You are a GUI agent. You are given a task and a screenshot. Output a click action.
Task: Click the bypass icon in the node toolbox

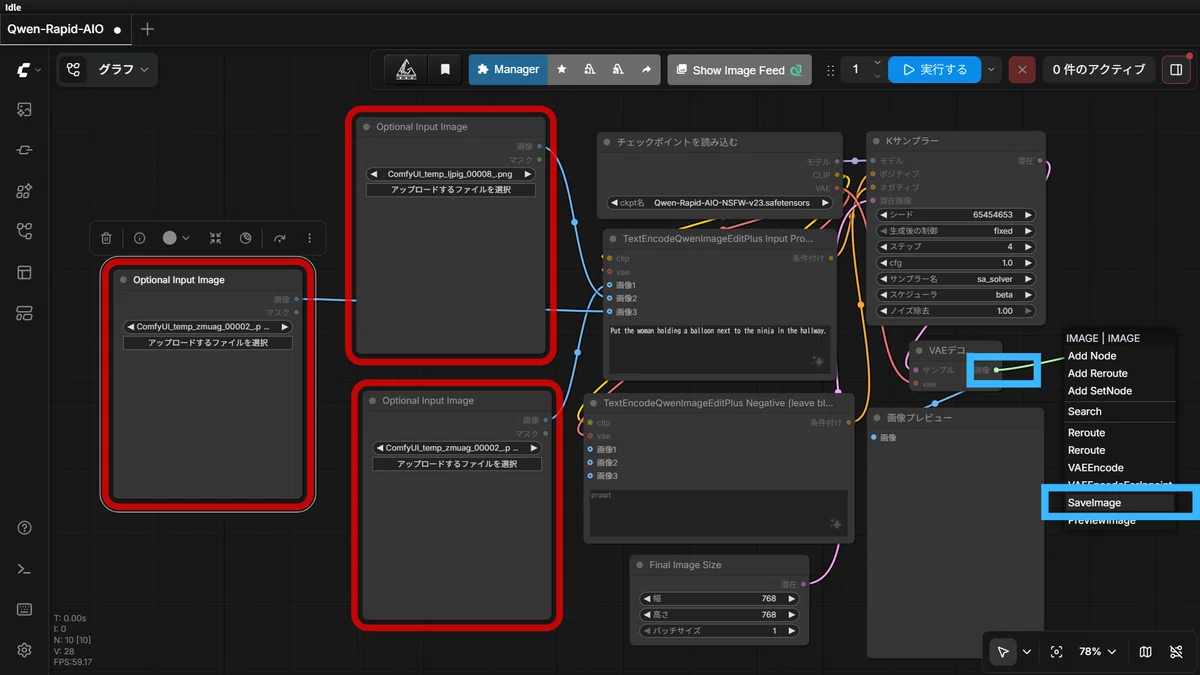tap(246, 238)
